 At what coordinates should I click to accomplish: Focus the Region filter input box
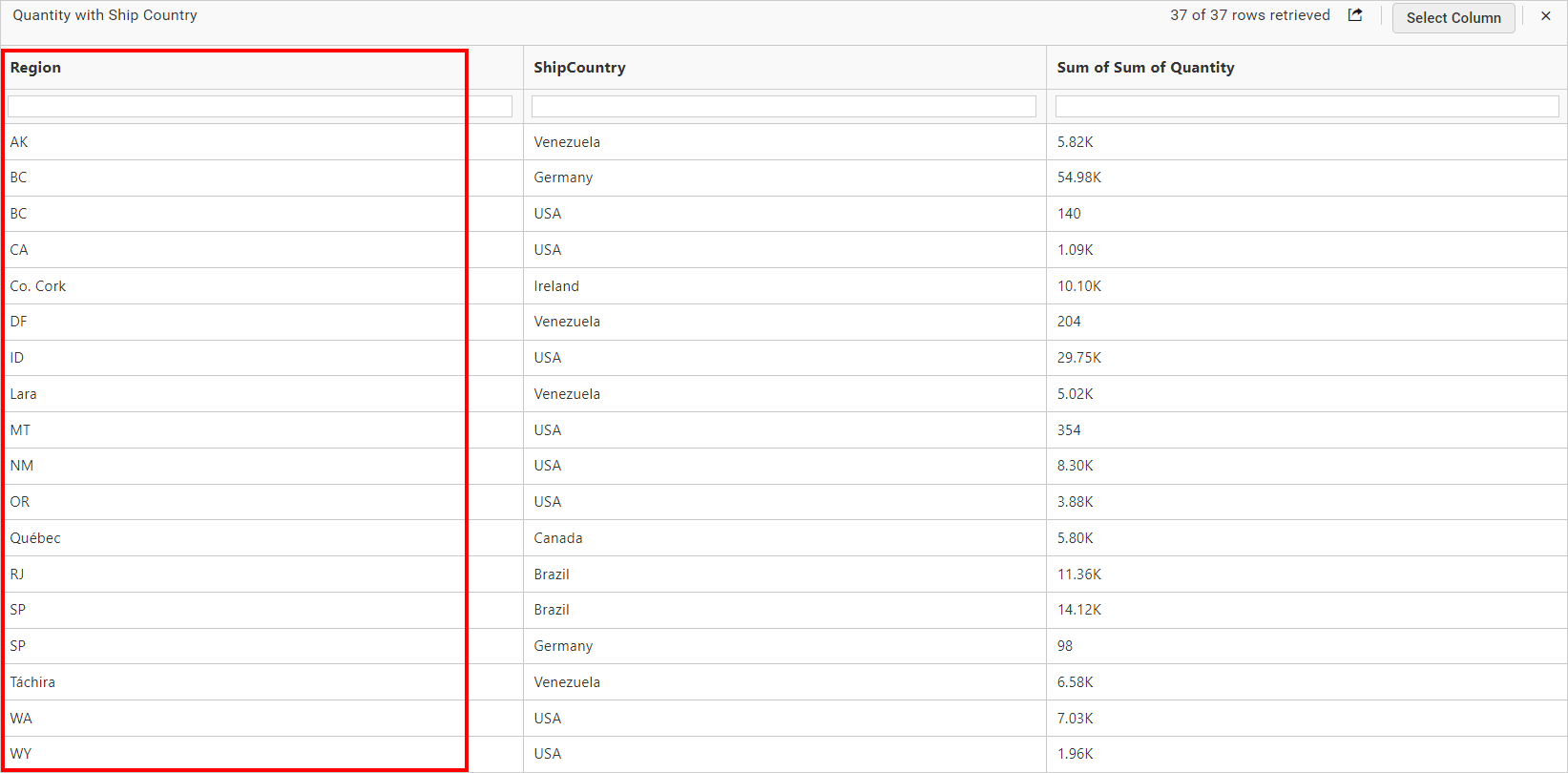pyautogui.click(x=260, y=106)
